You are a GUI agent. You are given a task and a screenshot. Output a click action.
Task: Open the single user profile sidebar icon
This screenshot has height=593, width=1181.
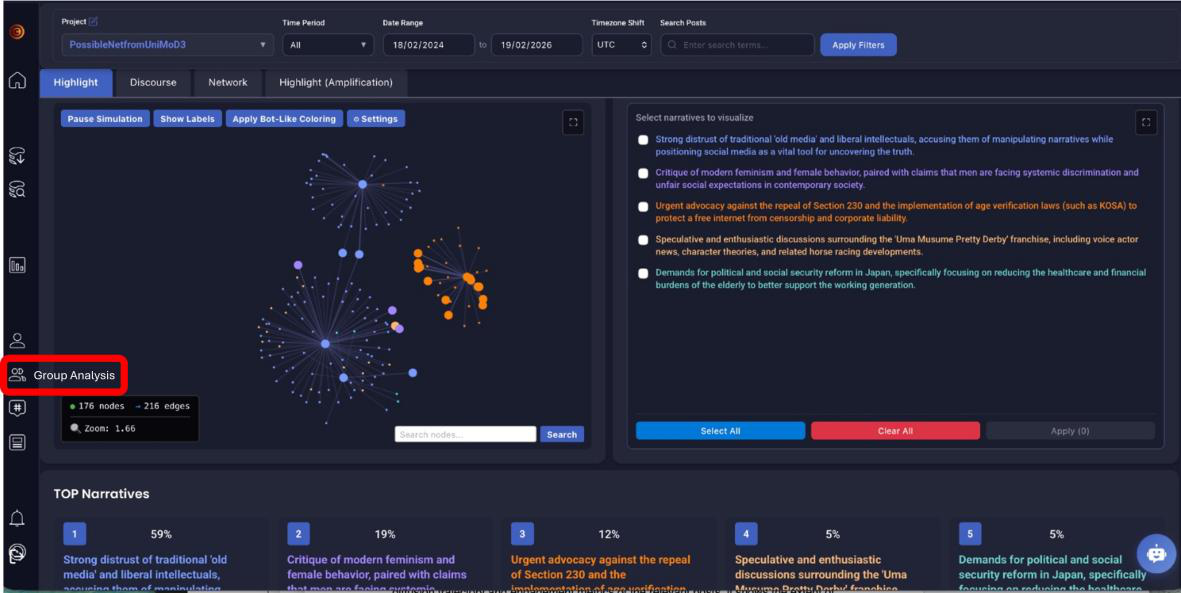click(x=17, y=341)
